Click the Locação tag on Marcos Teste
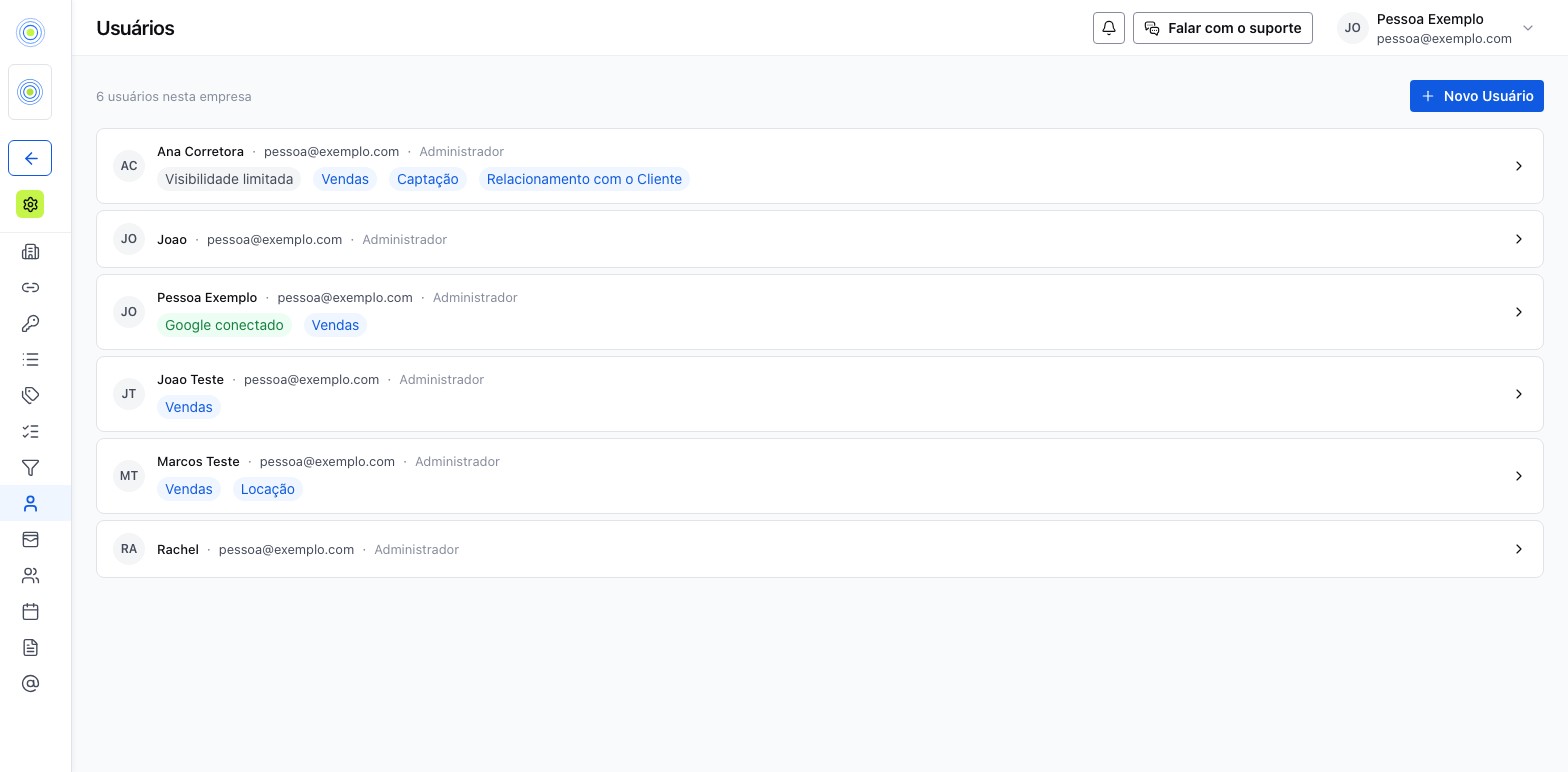This screenshot has height=772, width=1568. click(x=268, y=489)
